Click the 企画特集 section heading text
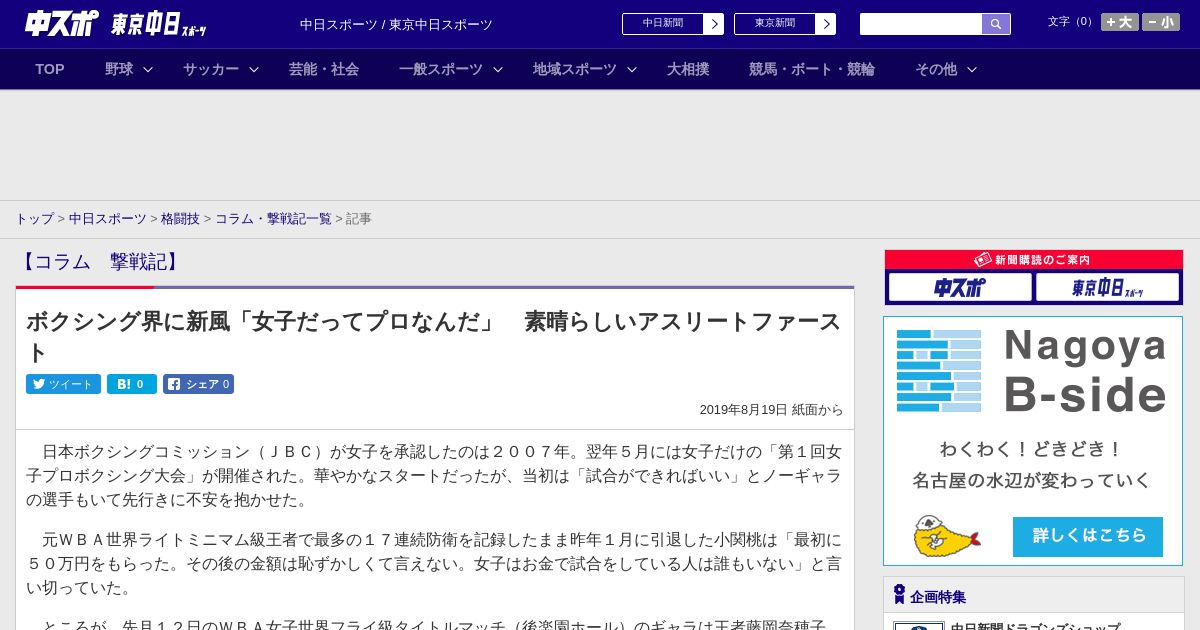The height and width of the screenshot is (630, 1200). pyautogui.click(x=938, y=597)
